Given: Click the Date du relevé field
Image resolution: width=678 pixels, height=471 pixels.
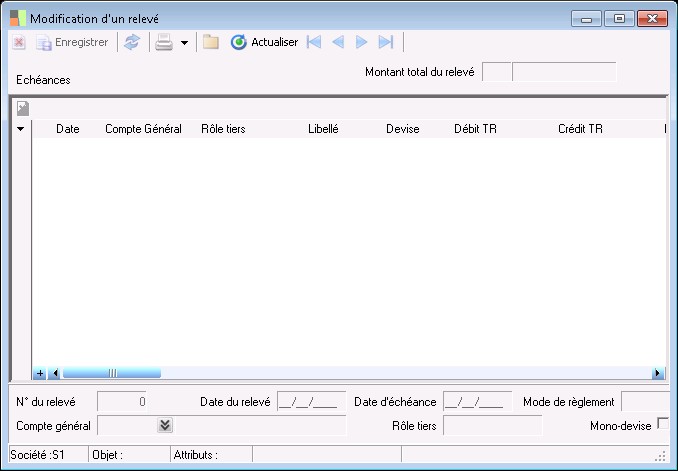Looking at the screenshot, I should [311, 402].
